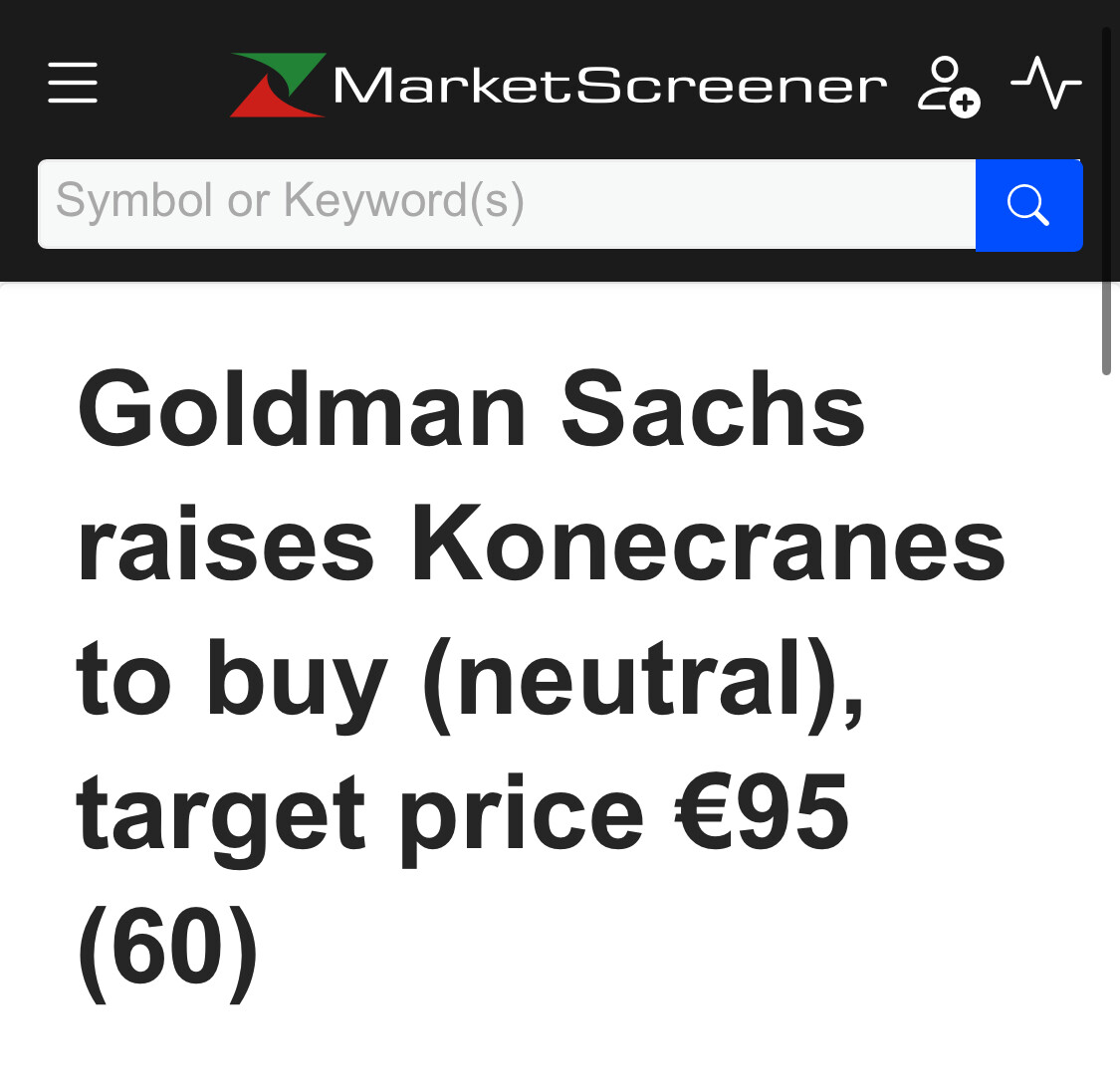Viewport: 1120px width, 1088px height.
Task: Click the word "Konecranes" in the headline
Action: 708,546
